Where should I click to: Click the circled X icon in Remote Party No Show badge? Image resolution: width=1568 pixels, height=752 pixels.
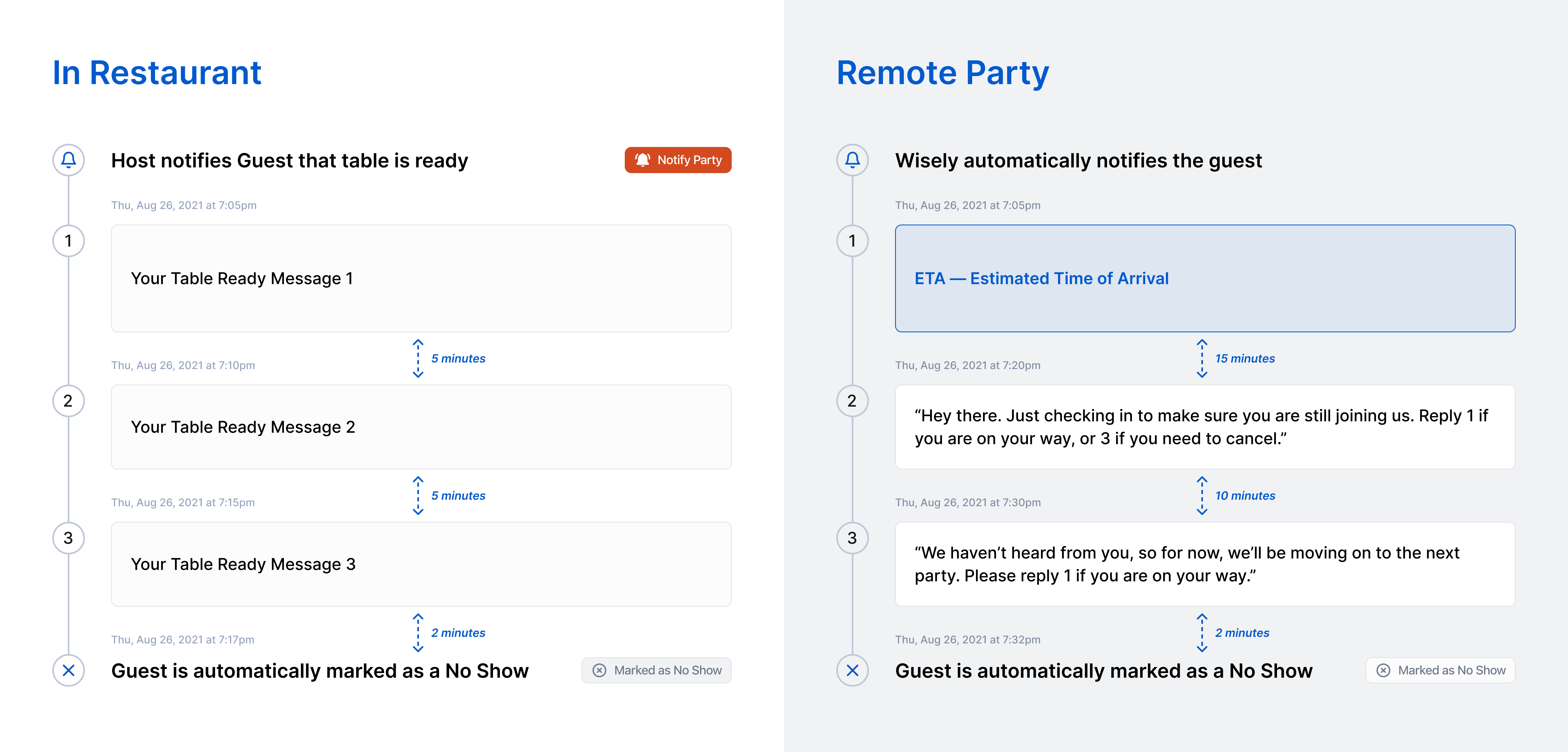coord(1383,670)
